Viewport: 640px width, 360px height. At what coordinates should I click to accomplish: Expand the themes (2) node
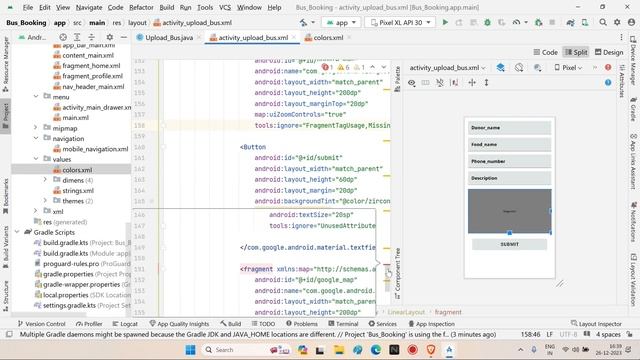[45, 200]
